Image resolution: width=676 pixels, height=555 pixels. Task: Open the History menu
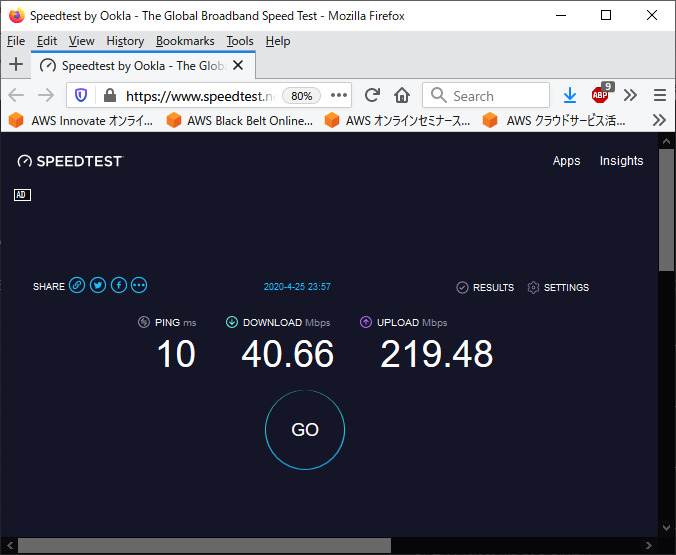[125, 41]
